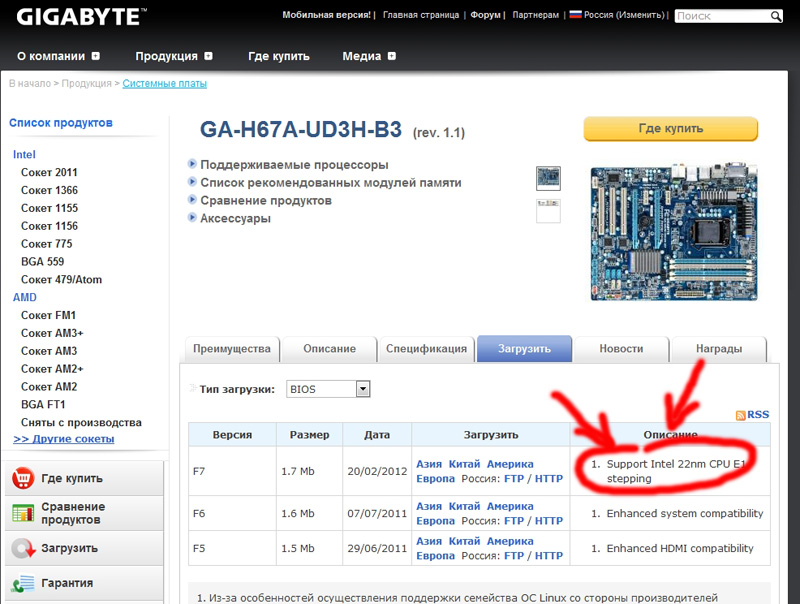
Task: Open Где купить in top navigation
Action: (x=279, y=56)
